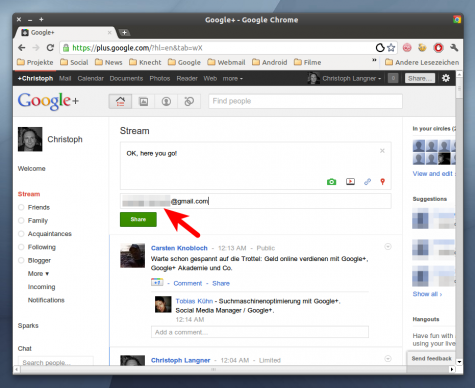
Task: Open Reader in the Google bar
Action: coord(187,78)
